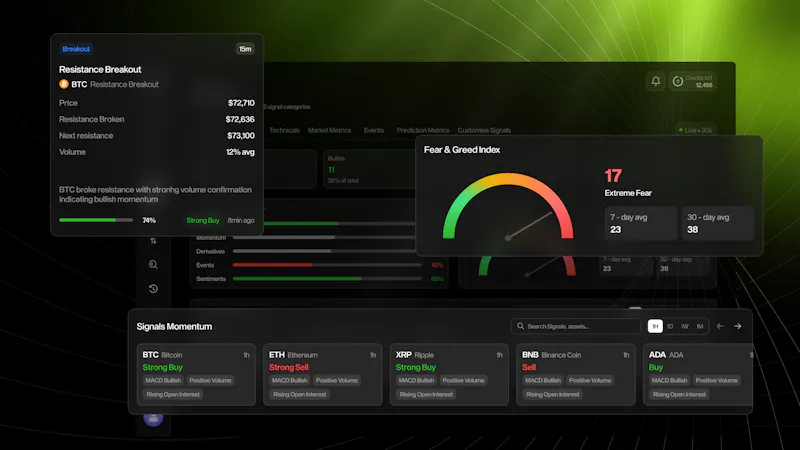Open the BNB Binance Coin signal card
The width and height of the screenshot is (800, 450).
[x=576, y=374]
